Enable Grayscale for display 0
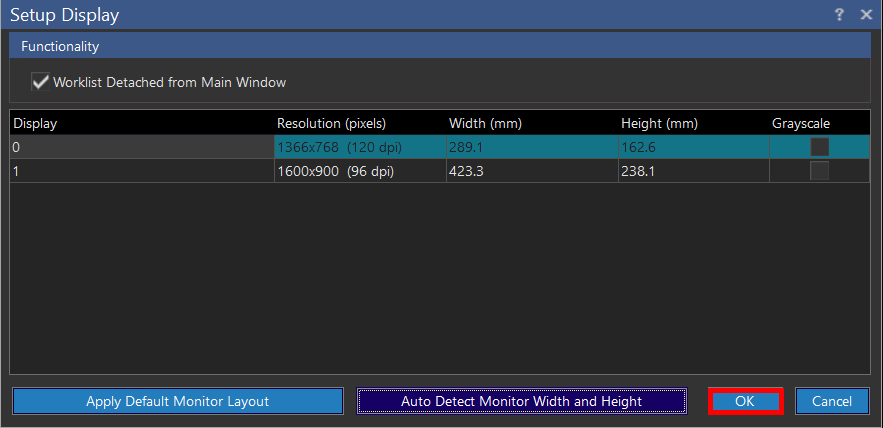 pyautogui.click(x=819, y=147)
